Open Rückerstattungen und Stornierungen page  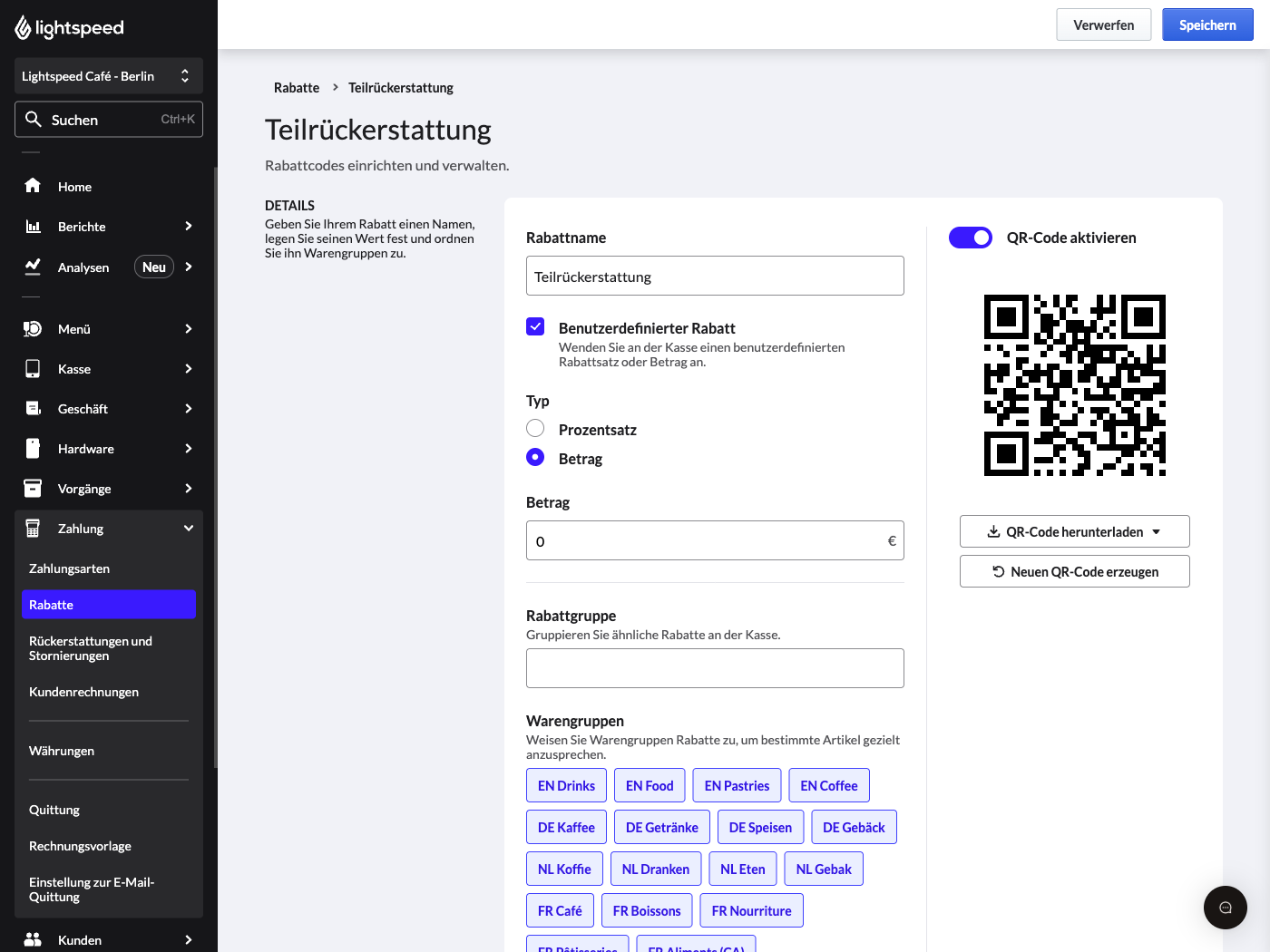(109, 648)
